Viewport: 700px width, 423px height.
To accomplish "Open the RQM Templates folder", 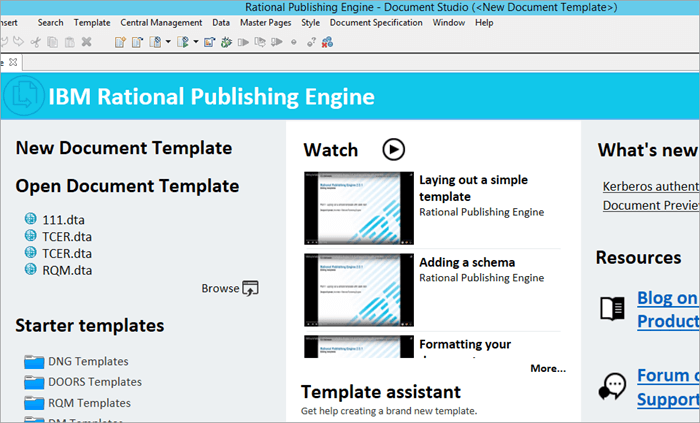I will tap(78, 403).
